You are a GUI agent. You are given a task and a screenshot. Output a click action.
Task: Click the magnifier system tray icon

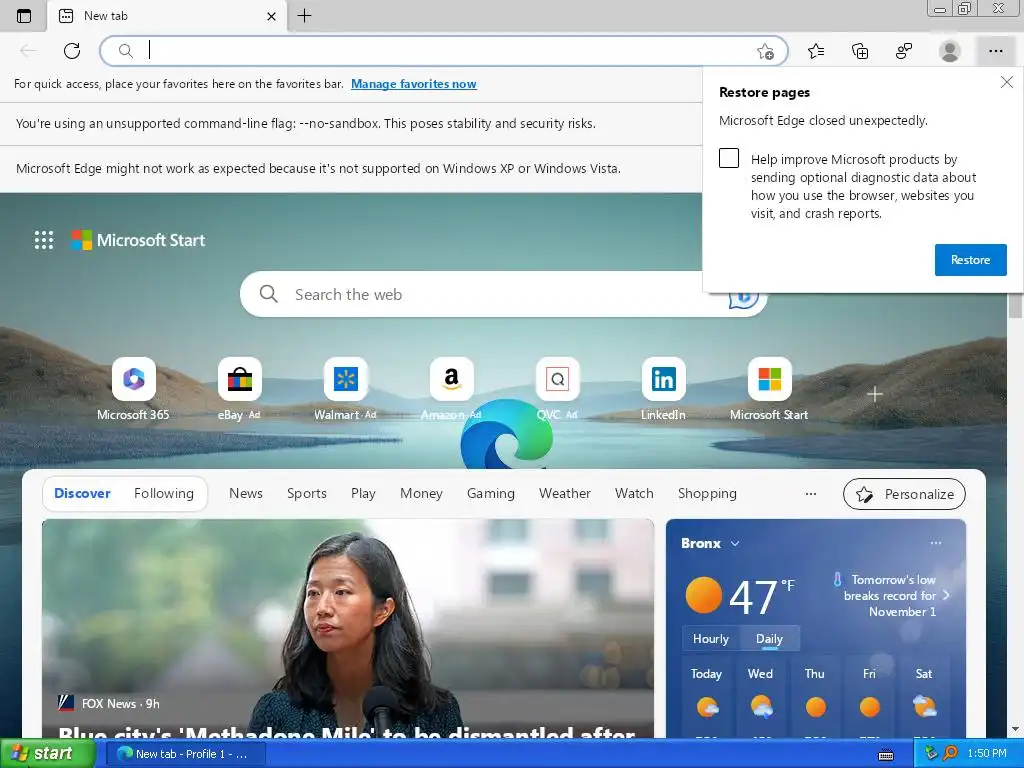click(x=950, y=753)
